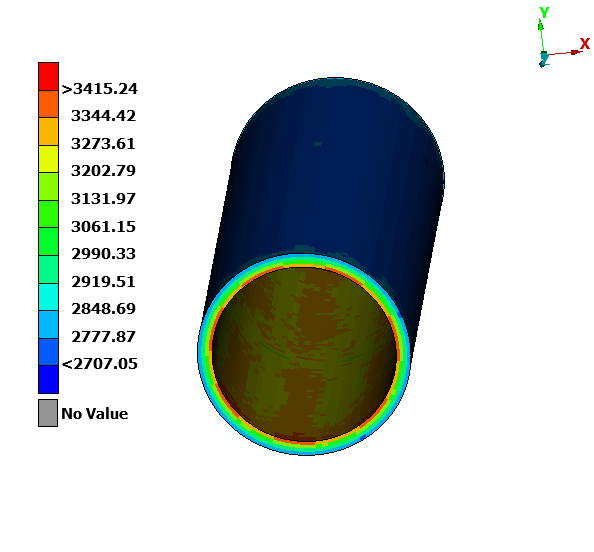Image resolution: width=594 pixels, height=552 pixels.
Task: Click the red X axis label in triad
Action: (585, 44)
